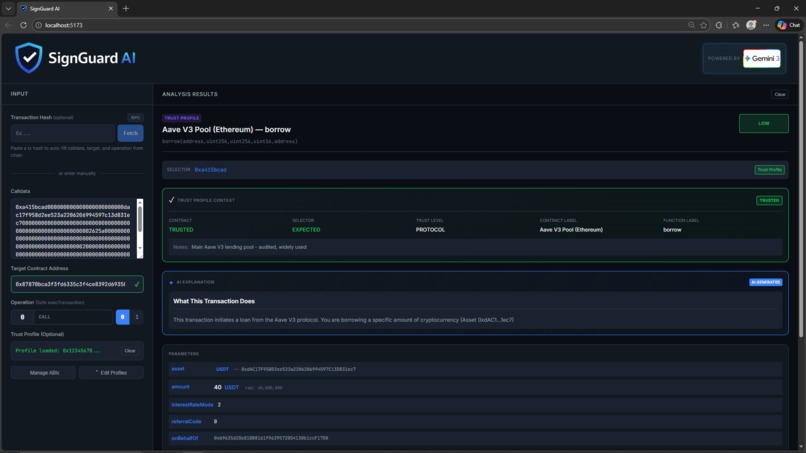Click the Transaction Hash input field
The image size is (806, 453).
(x=63, y=133)
